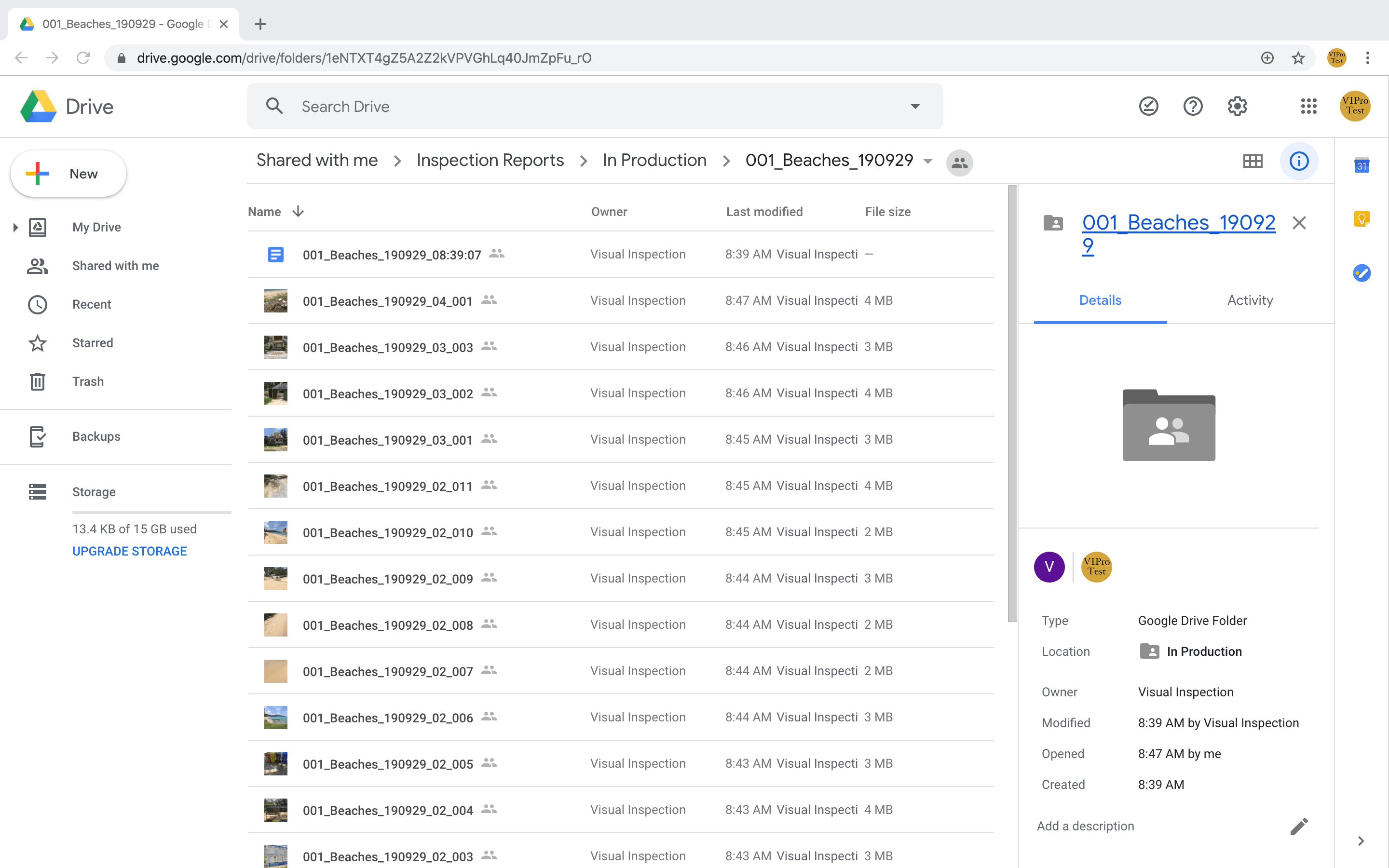Switch to grid view layout
The width and height of the screenshot is (1389, 868).
click(x=1253, y=162)
